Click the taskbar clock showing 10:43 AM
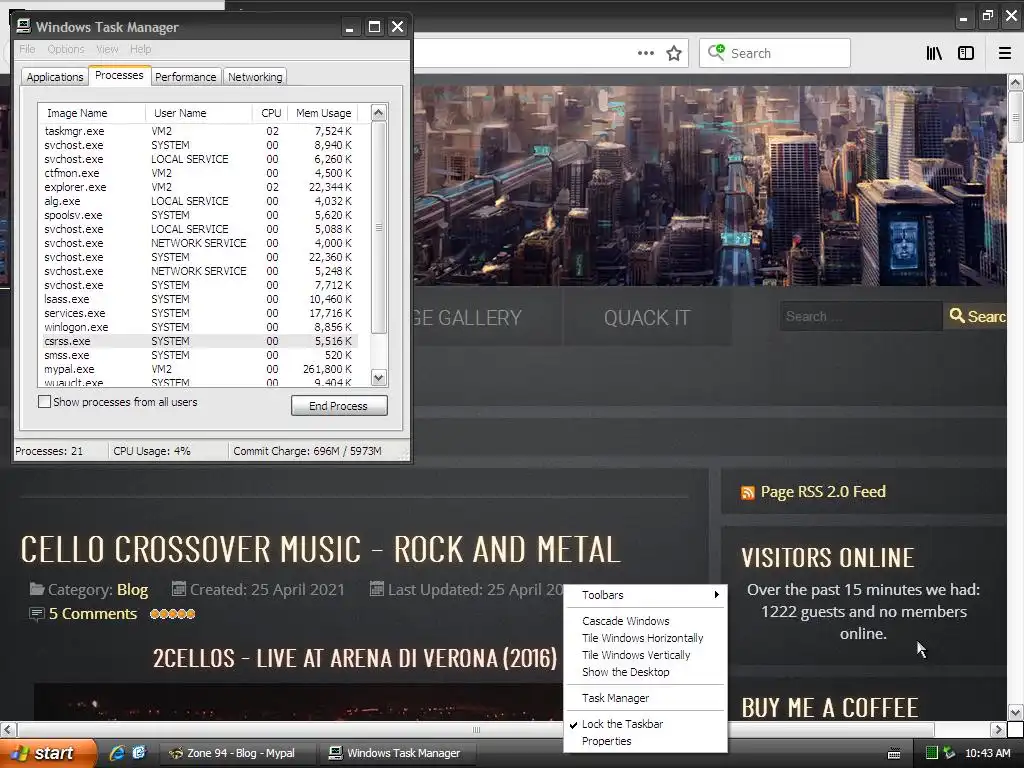The image size is (1024, 768). [987, 753]
